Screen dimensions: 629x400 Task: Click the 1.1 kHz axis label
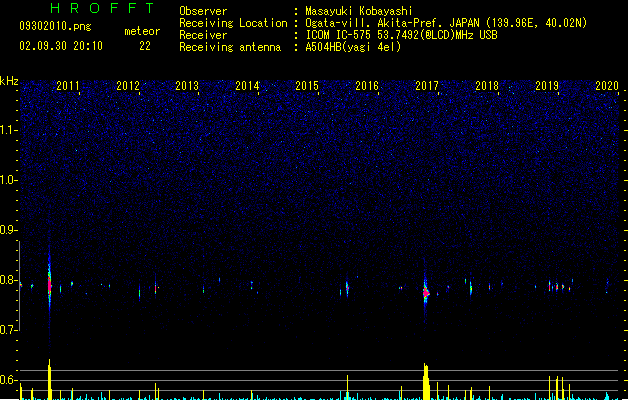[x=8, y=130]
